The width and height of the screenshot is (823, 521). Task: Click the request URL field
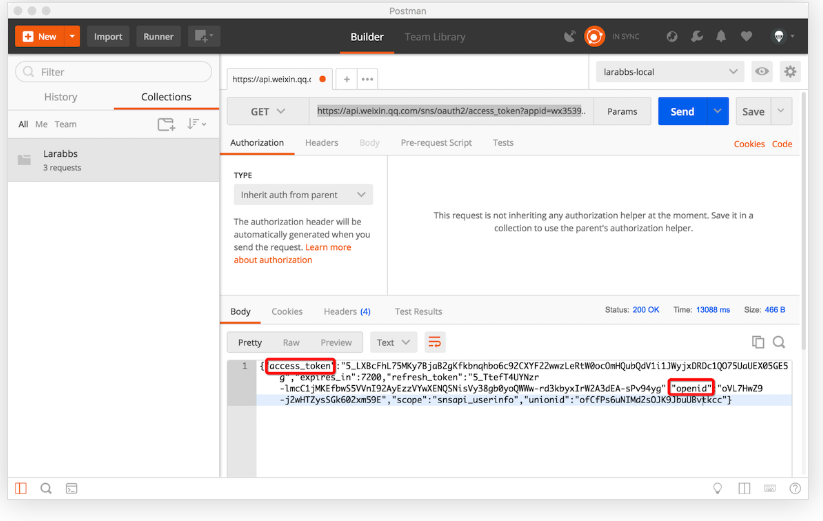[x=451, y=111]
